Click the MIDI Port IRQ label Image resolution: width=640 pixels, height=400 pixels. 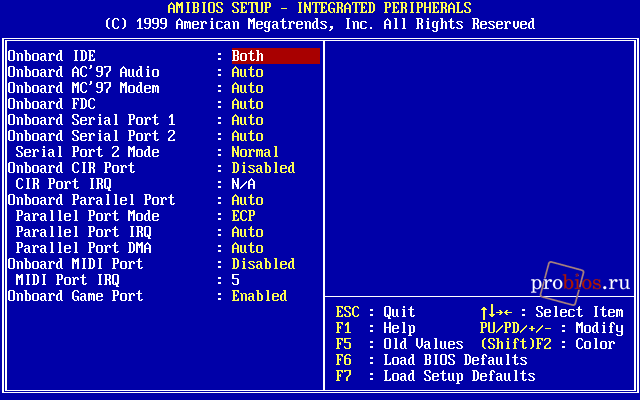pyautogui.click(x=67, y=280)
